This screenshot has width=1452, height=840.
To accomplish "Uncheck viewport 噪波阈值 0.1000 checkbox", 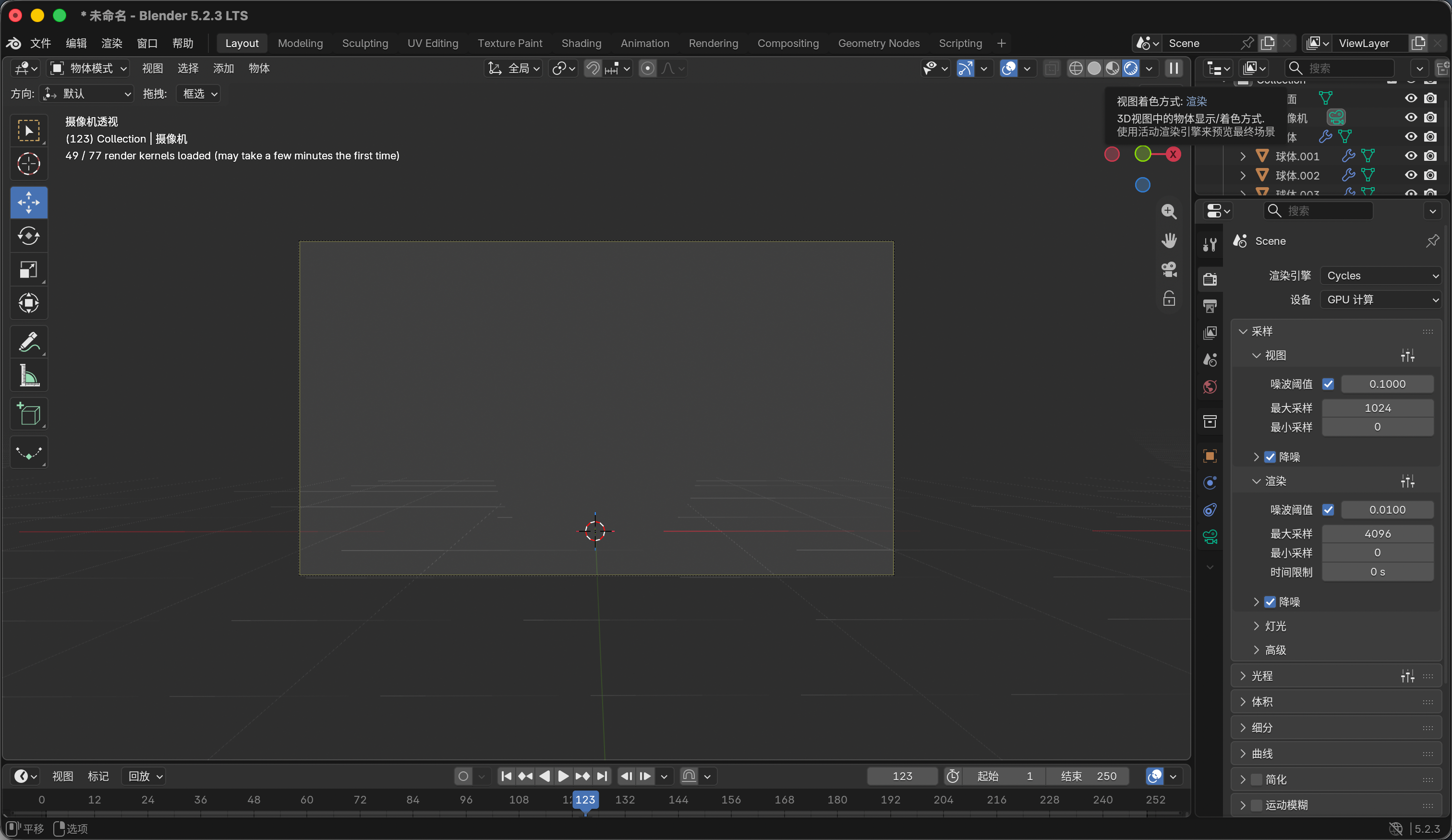I will (1328, 384).
